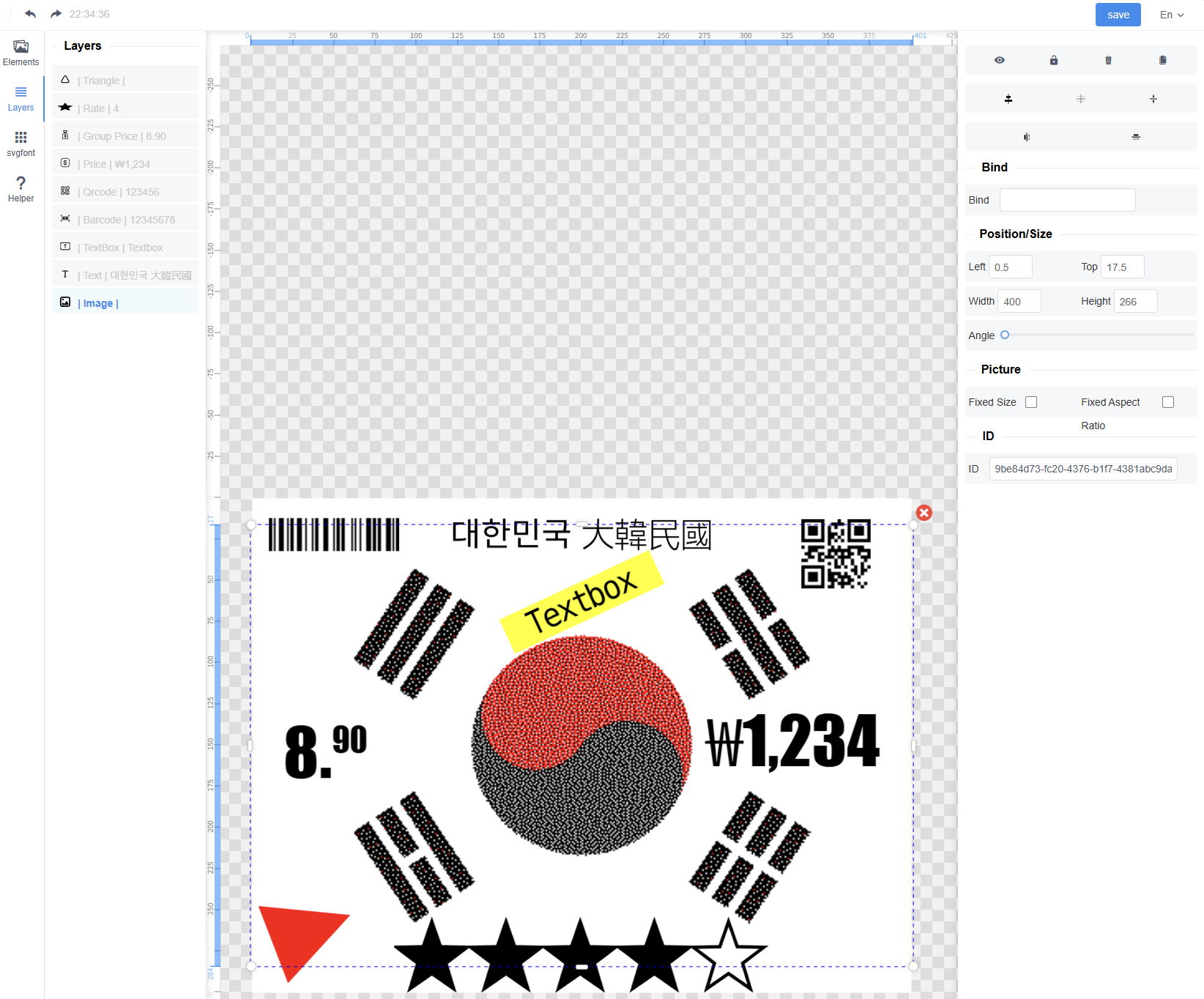Click the Bind input field

1067,200
